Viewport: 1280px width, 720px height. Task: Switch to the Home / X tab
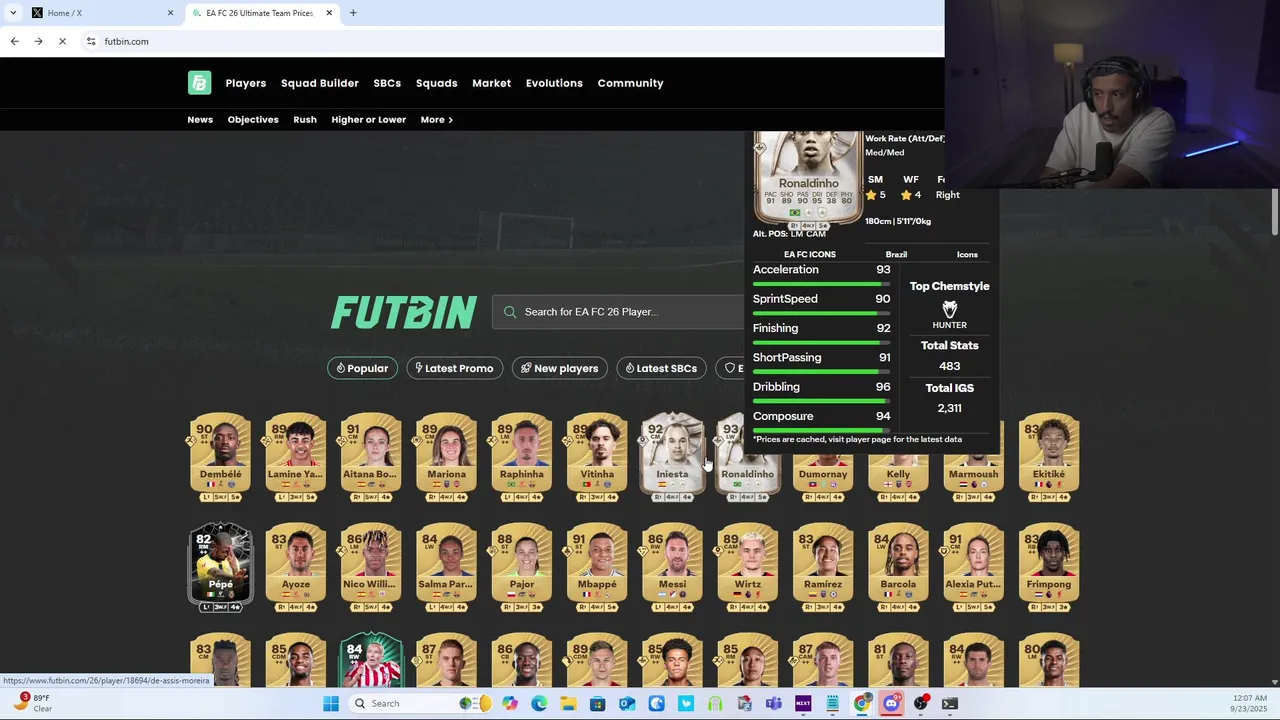pos(100,13)
